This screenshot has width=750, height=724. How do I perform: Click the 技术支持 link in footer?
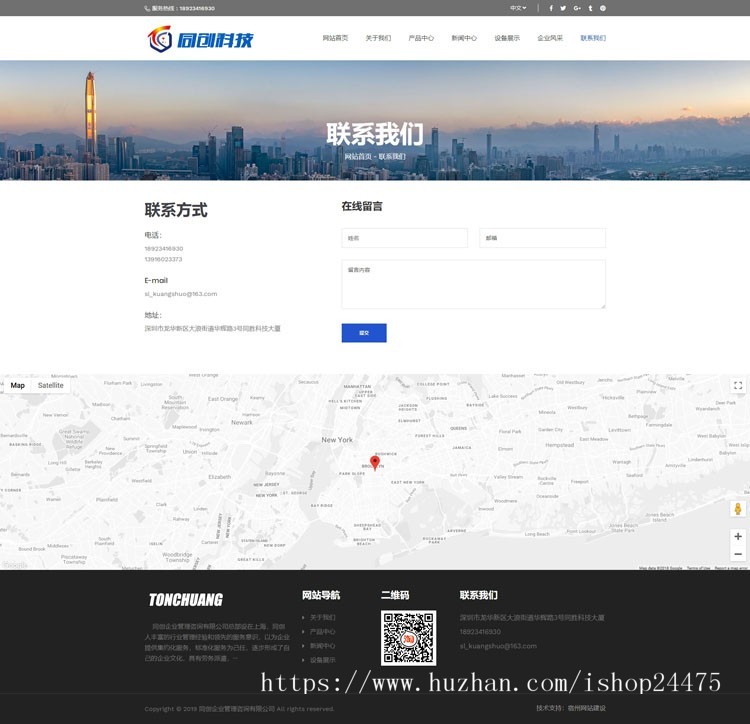pos(571,708)
